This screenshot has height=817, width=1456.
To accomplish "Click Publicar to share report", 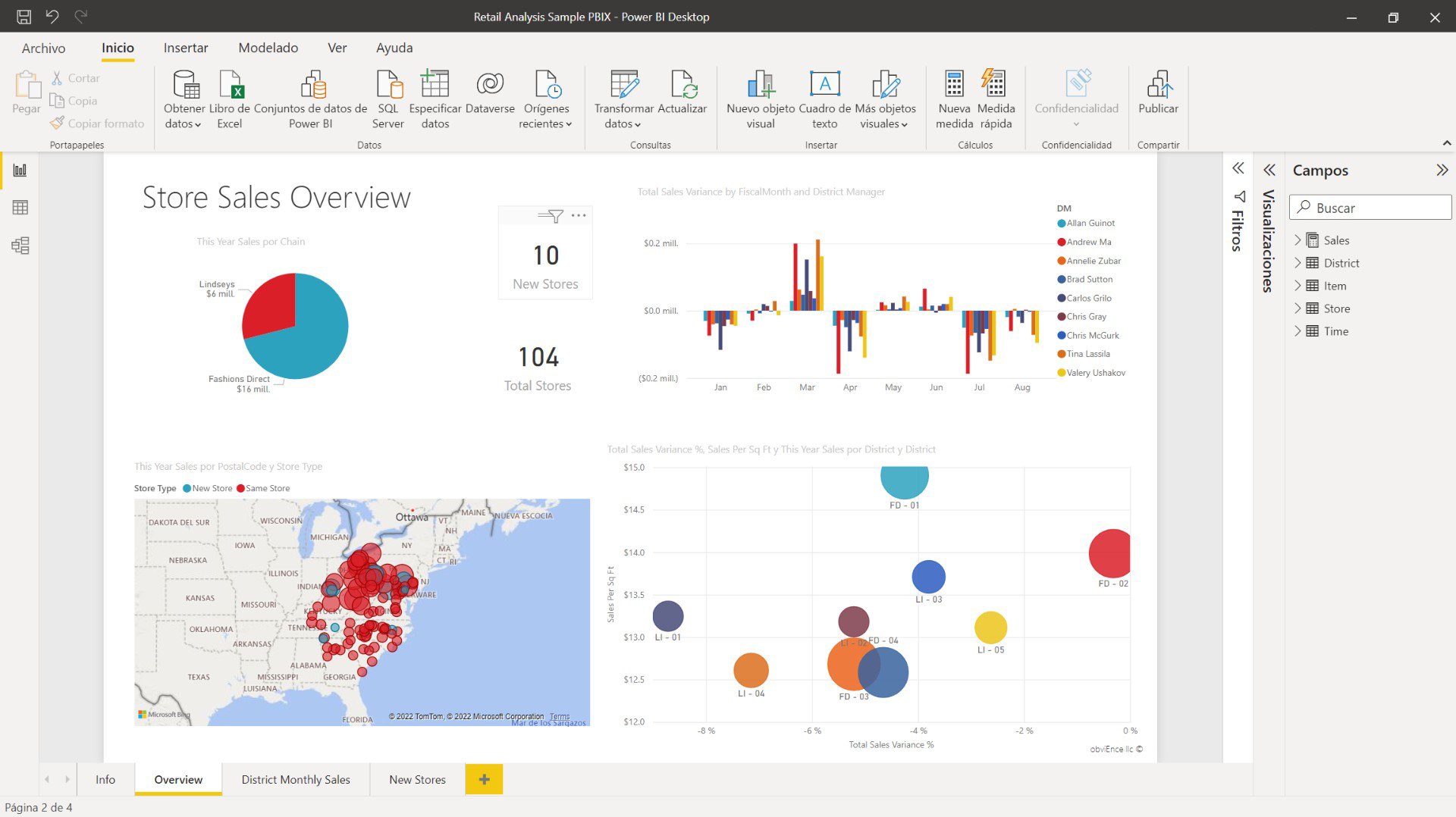I will (x=1159, y=92).
